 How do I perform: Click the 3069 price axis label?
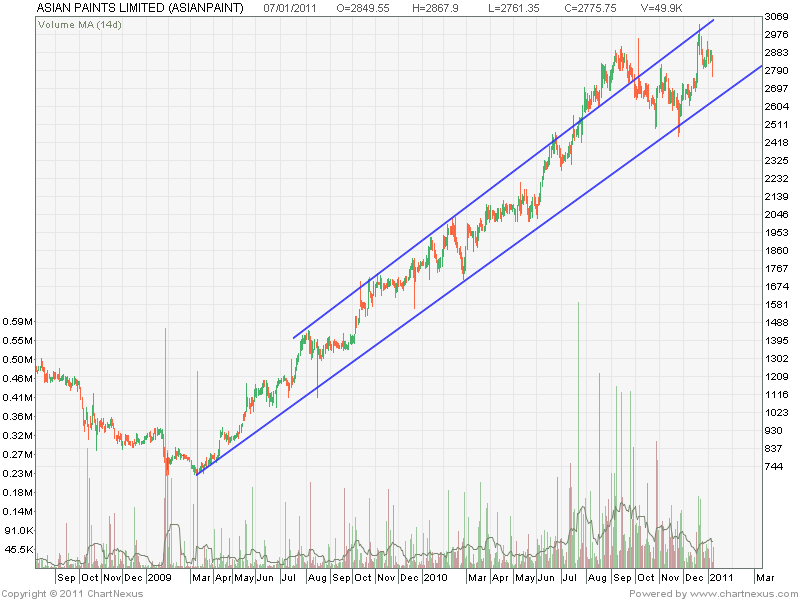(x=776, y=17)
